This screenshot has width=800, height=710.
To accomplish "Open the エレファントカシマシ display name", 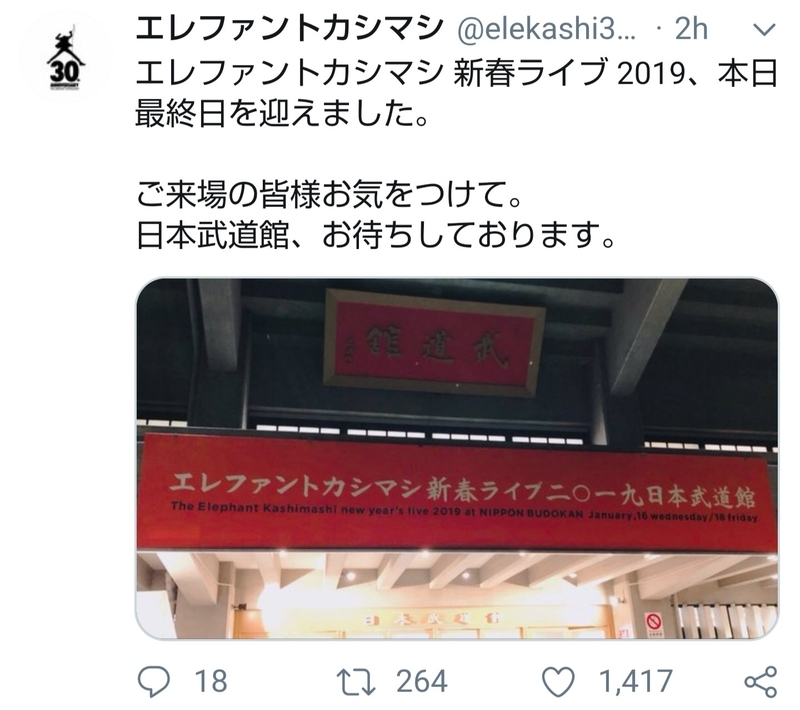I will click(289, 29).
